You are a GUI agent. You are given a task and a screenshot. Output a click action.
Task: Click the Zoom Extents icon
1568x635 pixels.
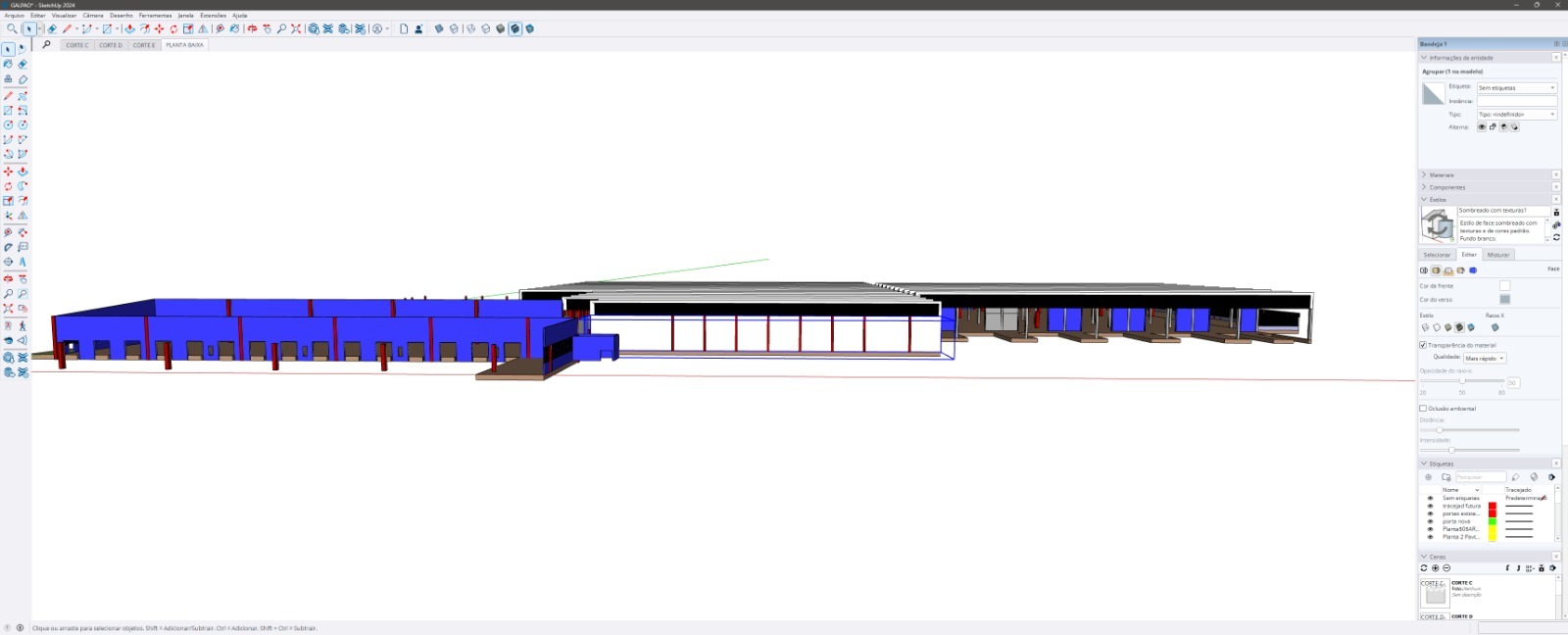pos(296,29)
